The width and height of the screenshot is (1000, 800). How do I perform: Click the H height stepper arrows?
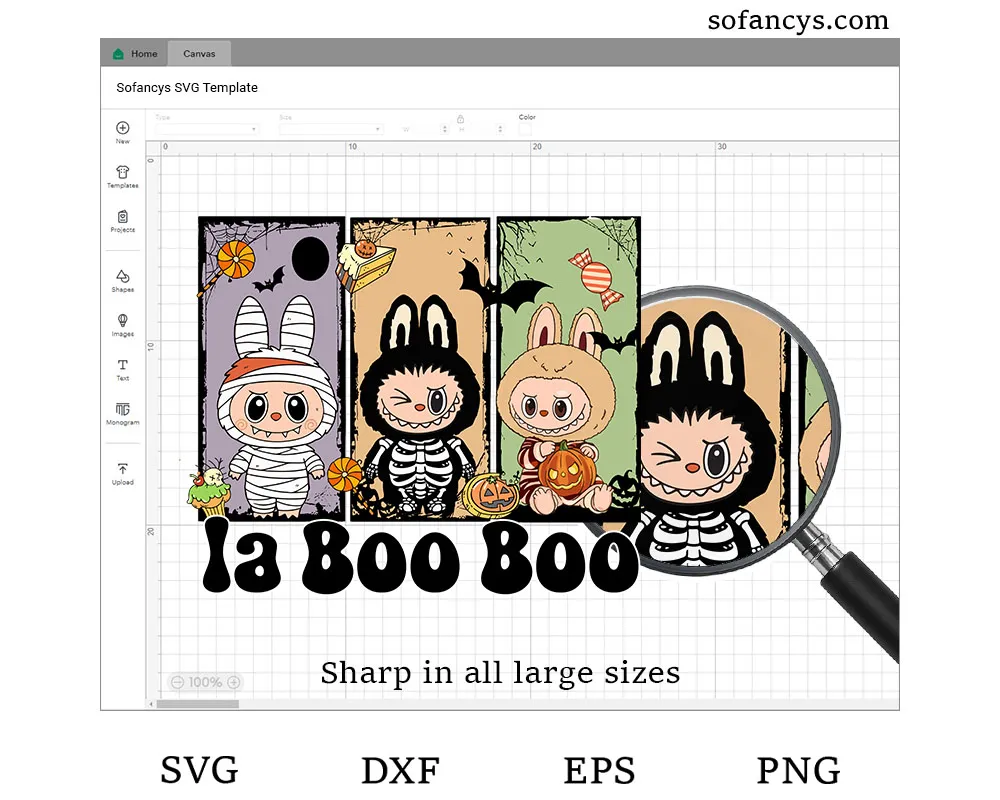(x=500, y=129)
